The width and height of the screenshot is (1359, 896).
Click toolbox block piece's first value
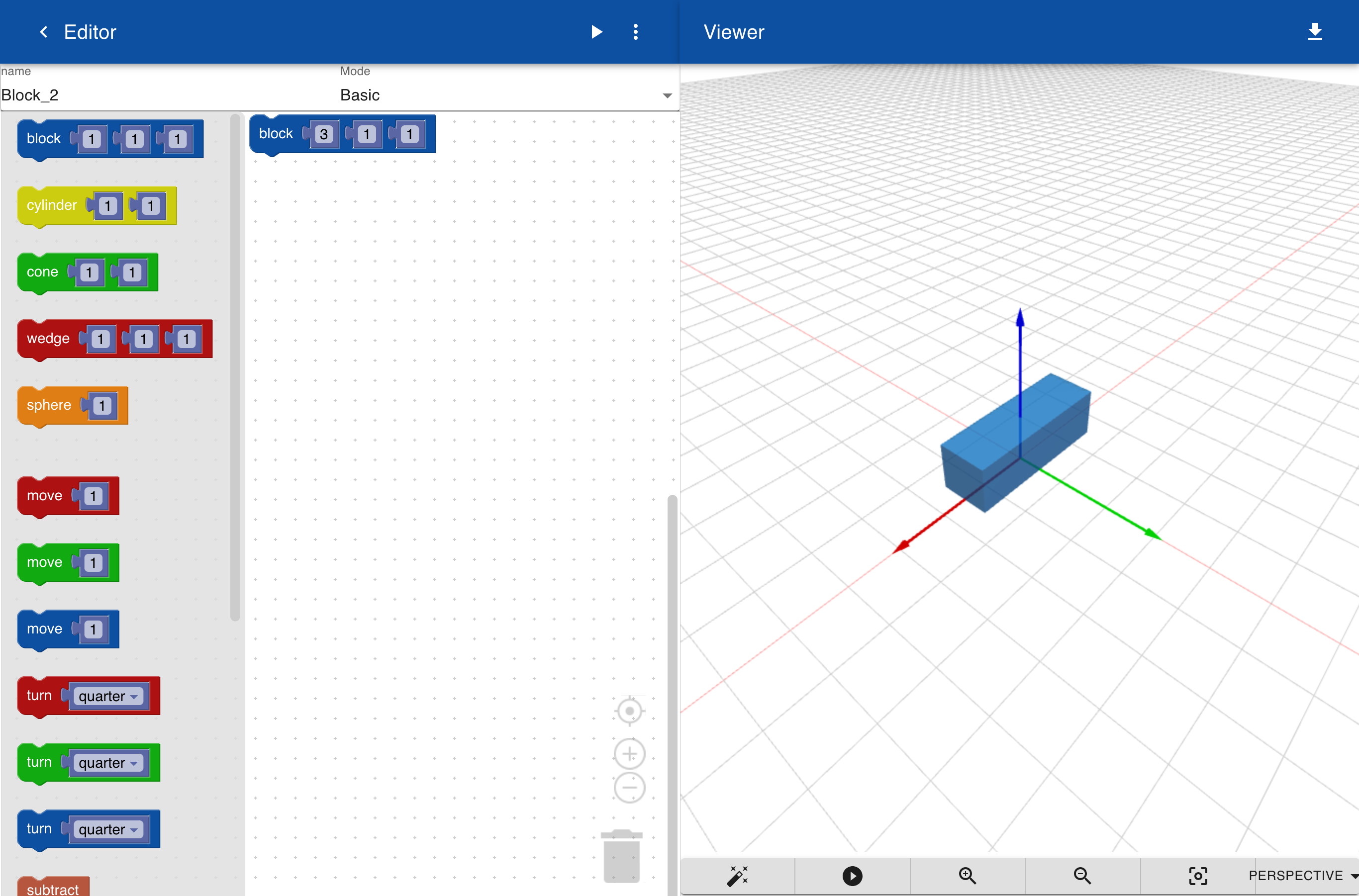pos(92,139)
